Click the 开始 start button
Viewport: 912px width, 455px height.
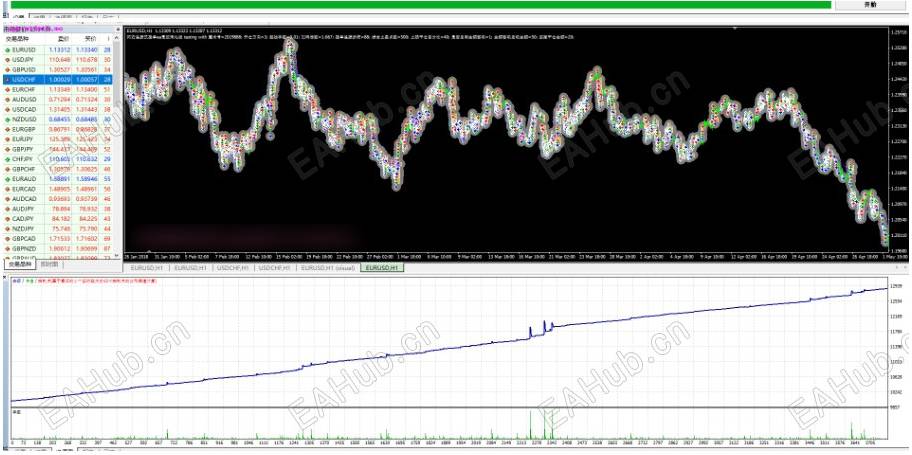coord(870,5)
